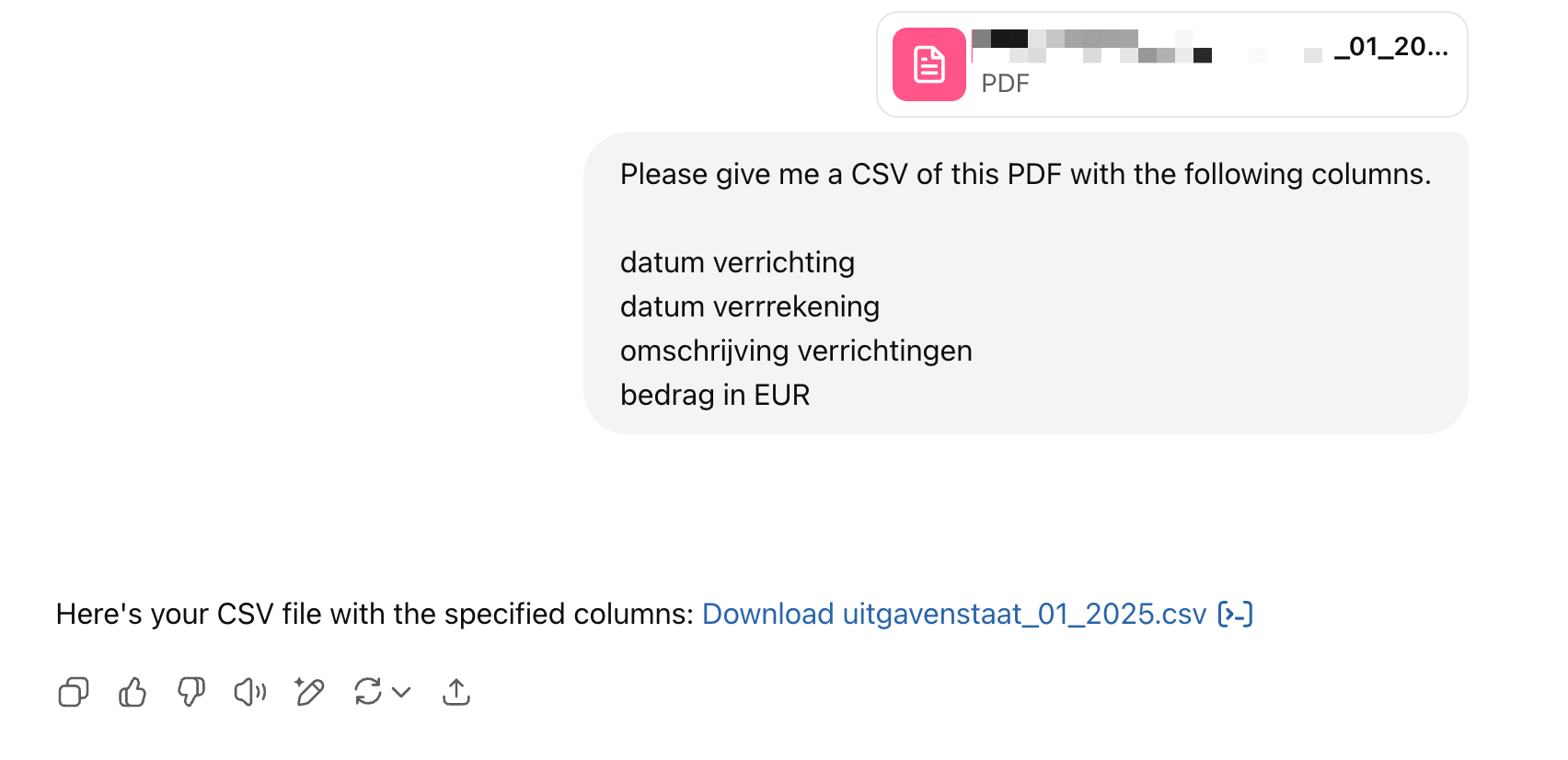1568x760 pixels.
Task: Click the 'bedrag in EUR' line in the message
Action: click(715, 395)
